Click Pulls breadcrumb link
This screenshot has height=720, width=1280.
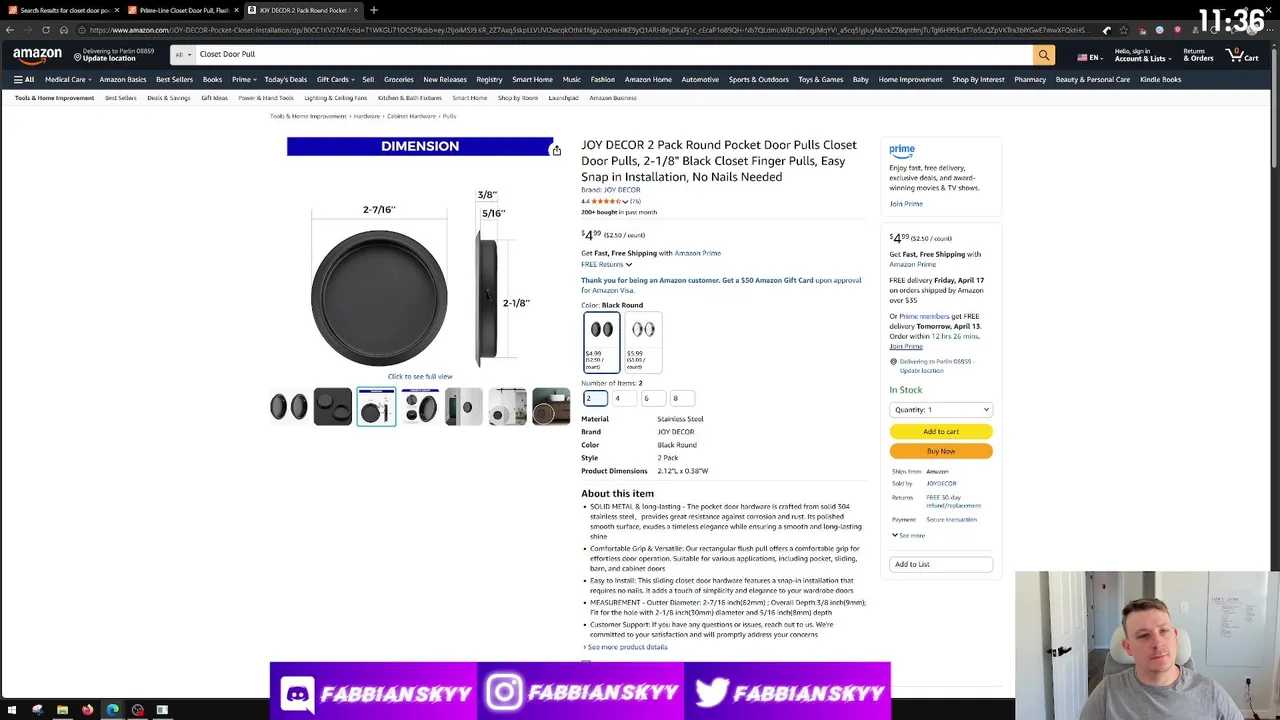point(449,116)
